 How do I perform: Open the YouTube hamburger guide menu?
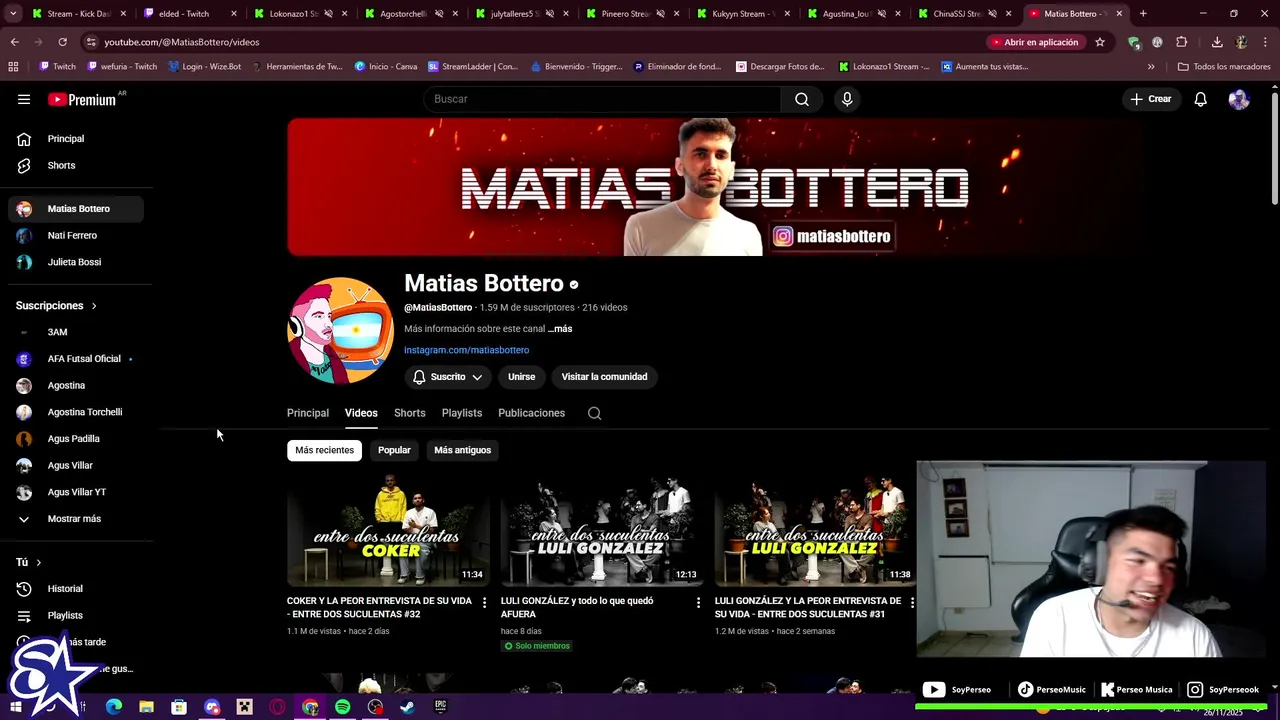coord(24,99)
